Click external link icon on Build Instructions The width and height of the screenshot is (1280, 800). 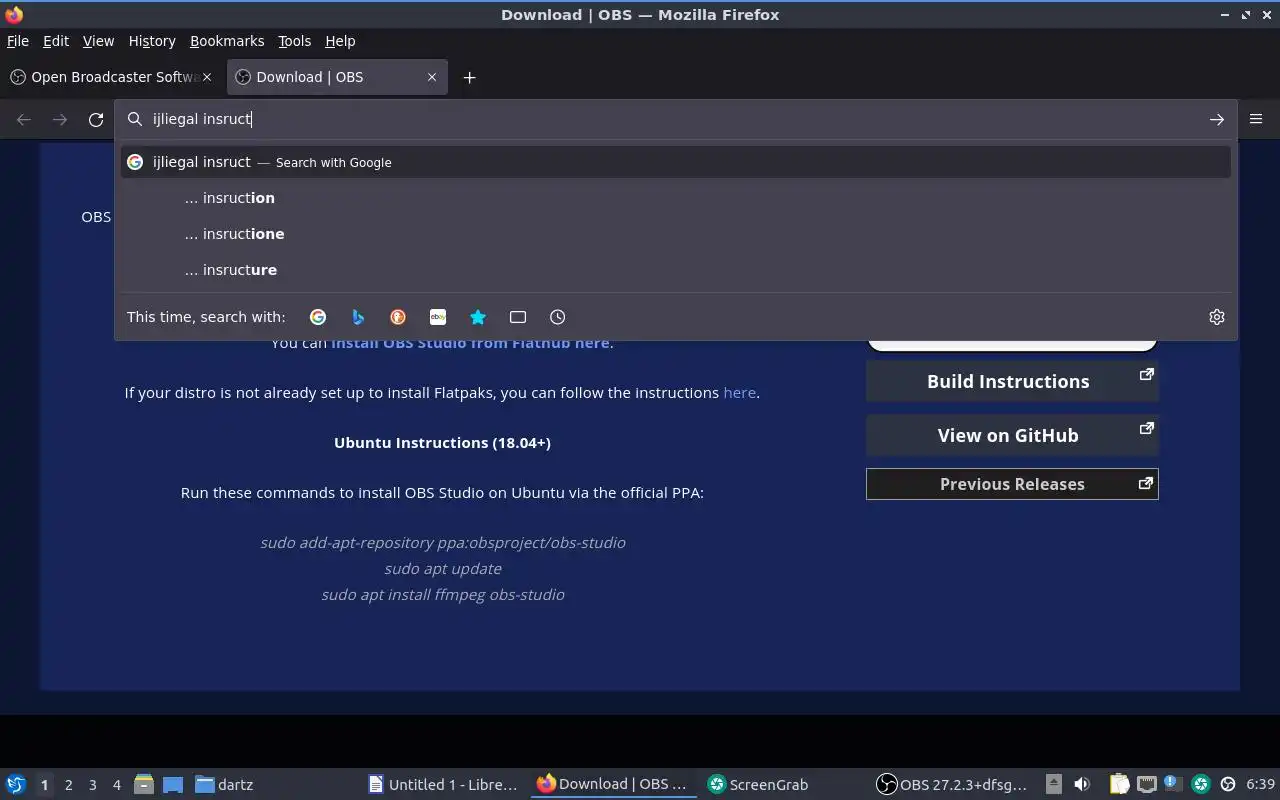[1147, 374]
